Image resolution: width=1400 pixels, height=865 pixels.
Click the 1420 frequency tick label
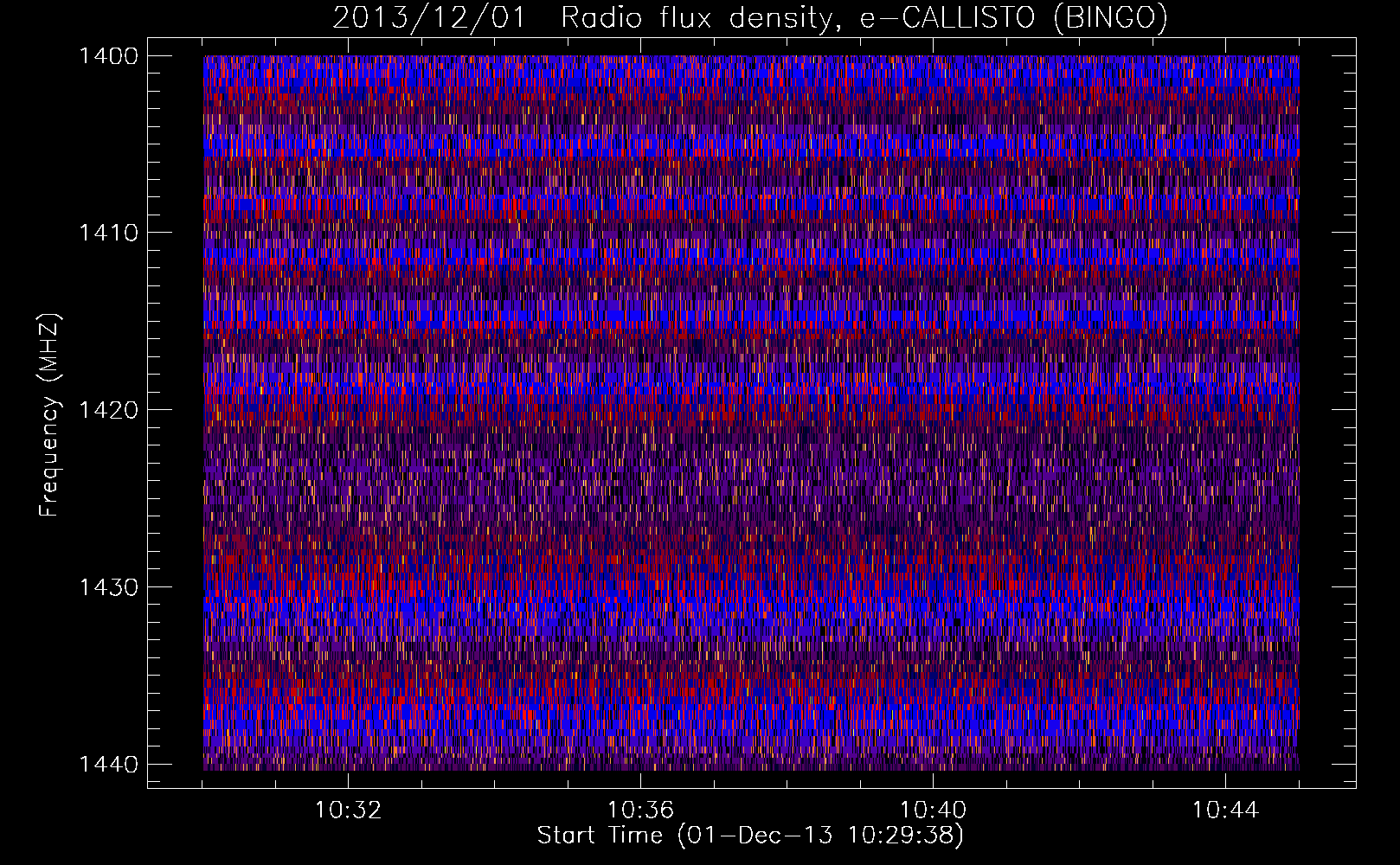click(108, 410)
